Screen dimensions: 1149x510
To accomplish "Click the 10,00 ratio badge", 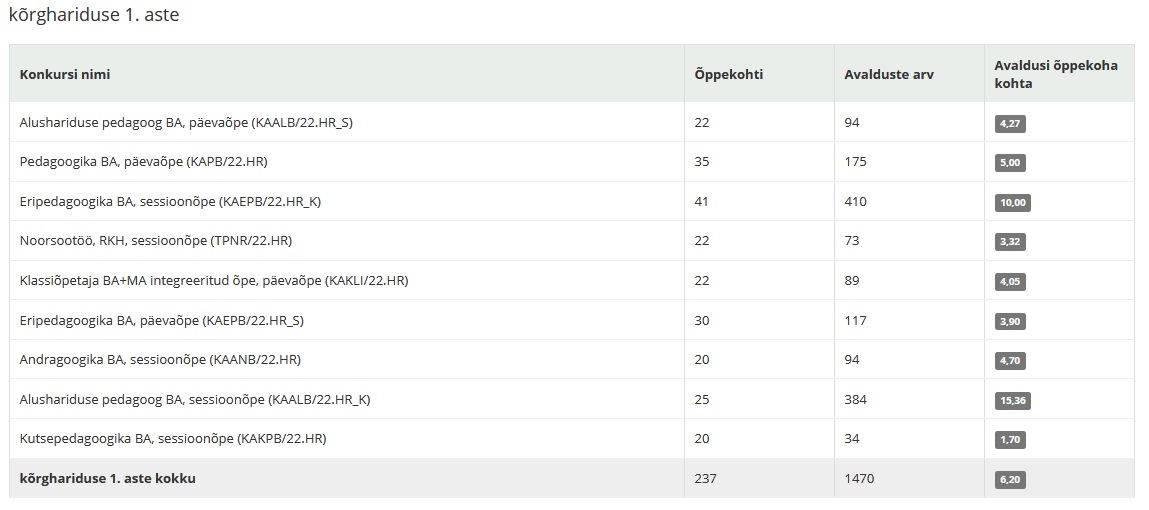I will point(1013,203).
